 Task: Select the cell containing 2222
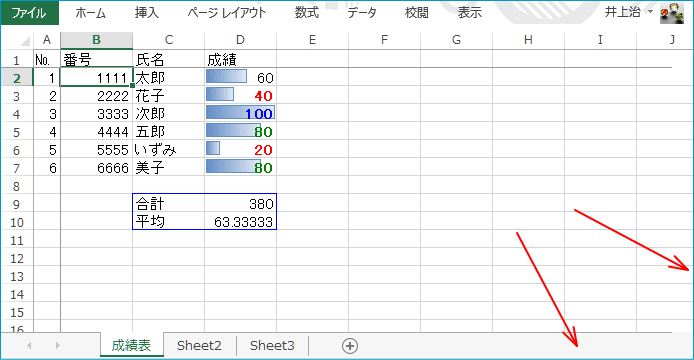[96, 96]
